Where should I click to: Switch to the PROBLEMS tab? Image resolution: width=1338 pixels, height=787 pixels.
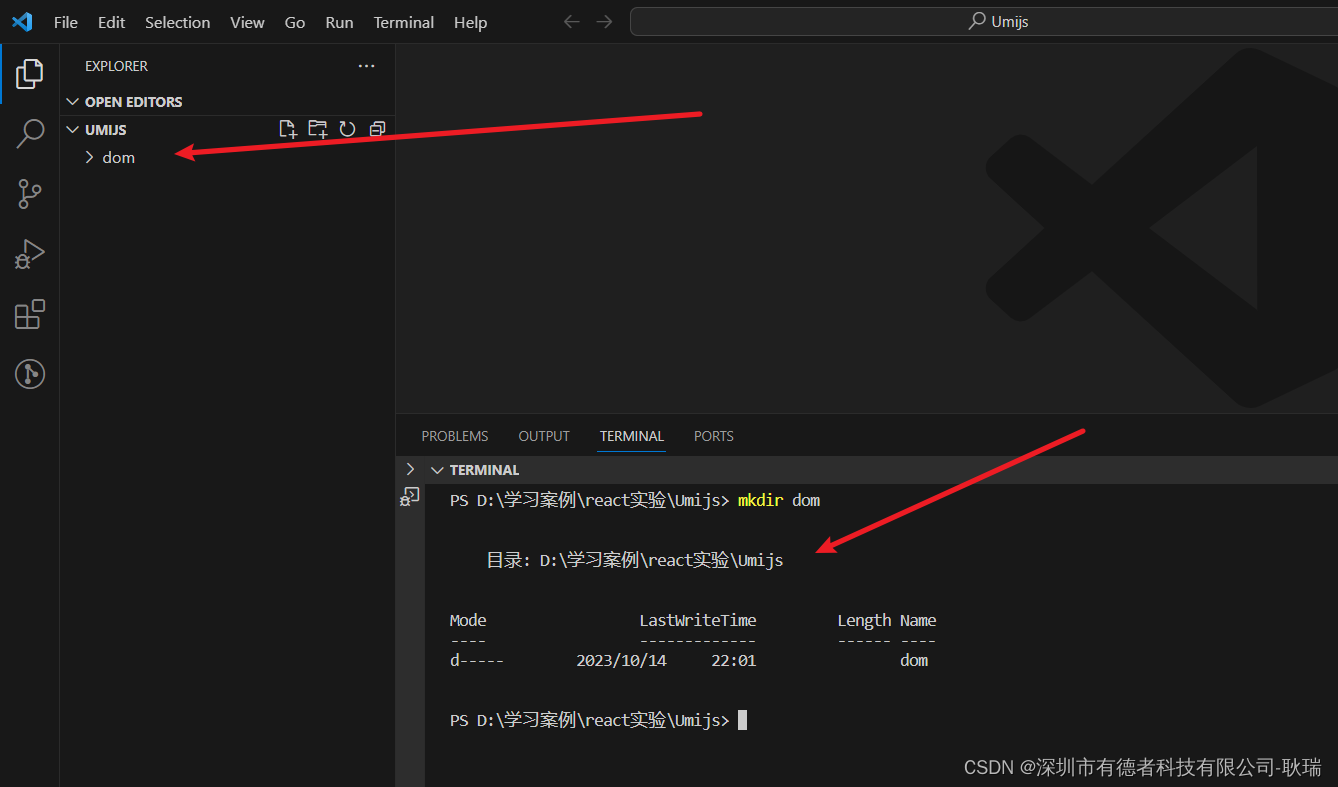pos(455,436)
